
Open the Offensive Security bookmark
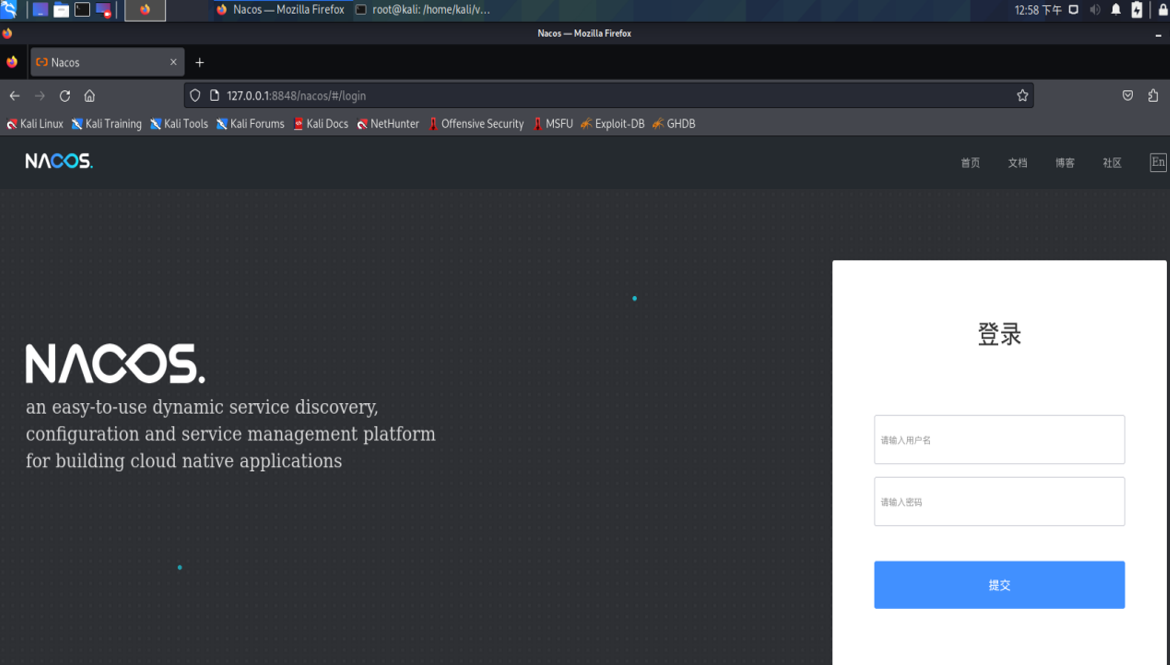click(476, 124)
